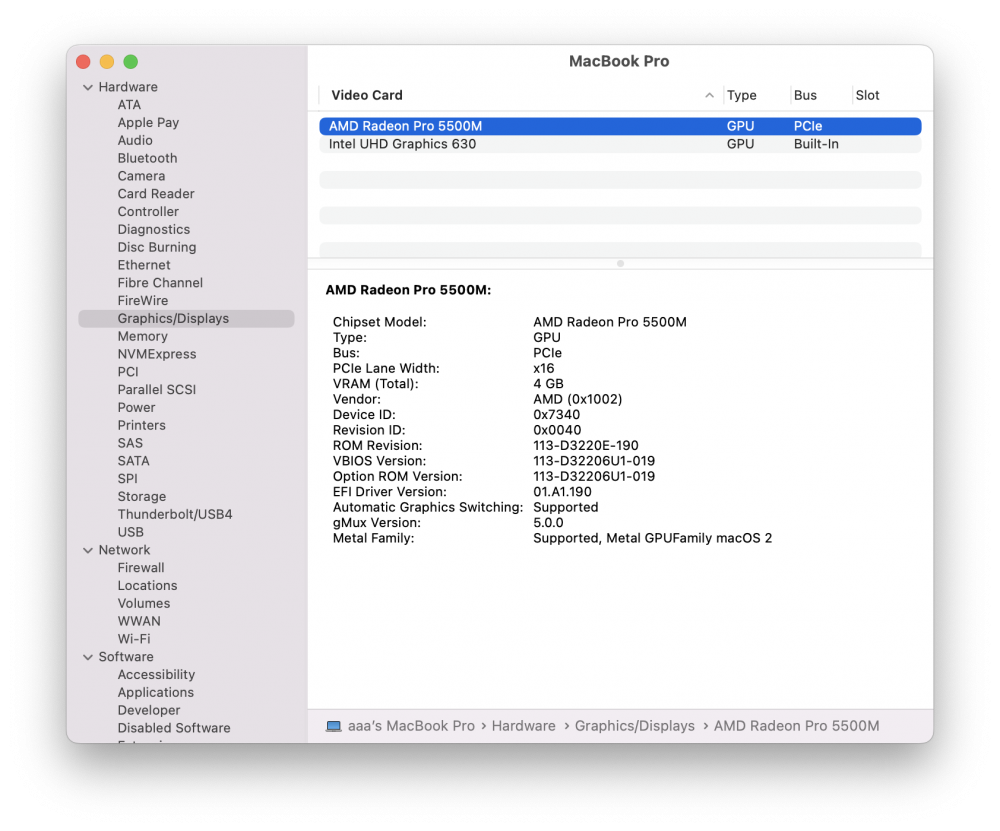Click aaa's MacBook Pro in path bar

(x=411, y=728)
